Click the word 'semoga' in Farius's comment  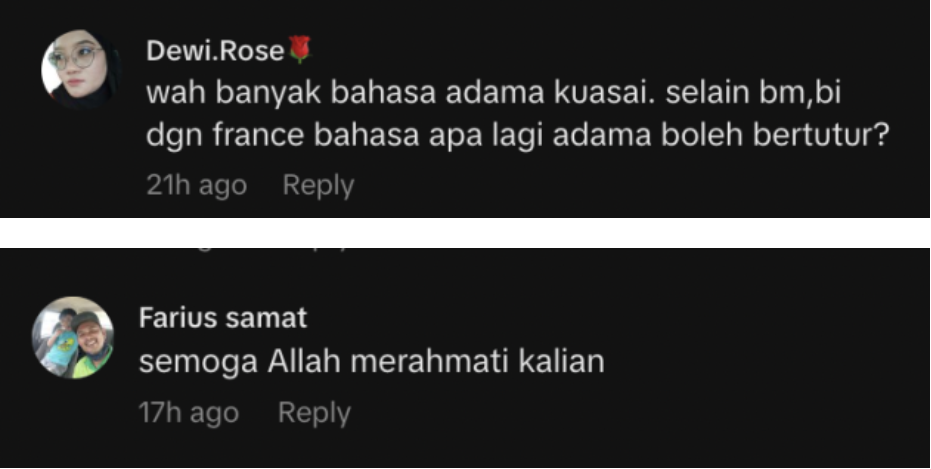coord(198,363)
